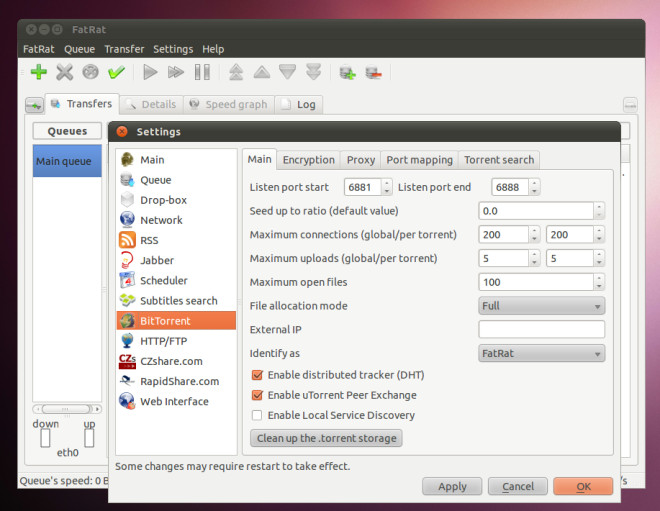
Task: Click the delete with data toolbar icon
Action: [90, 72]
